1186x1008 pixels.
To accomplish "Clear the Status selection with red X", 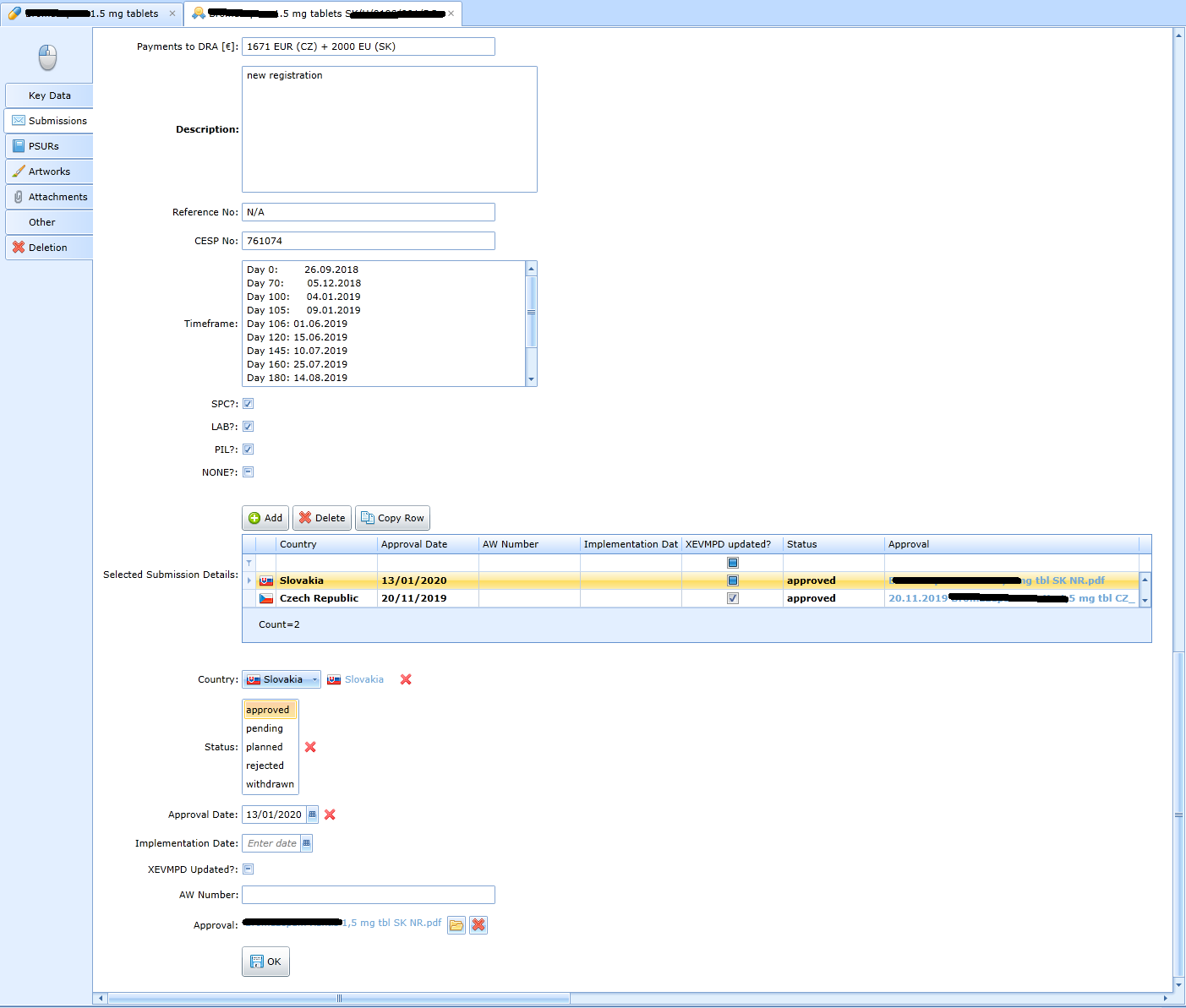I will (310, 747).
